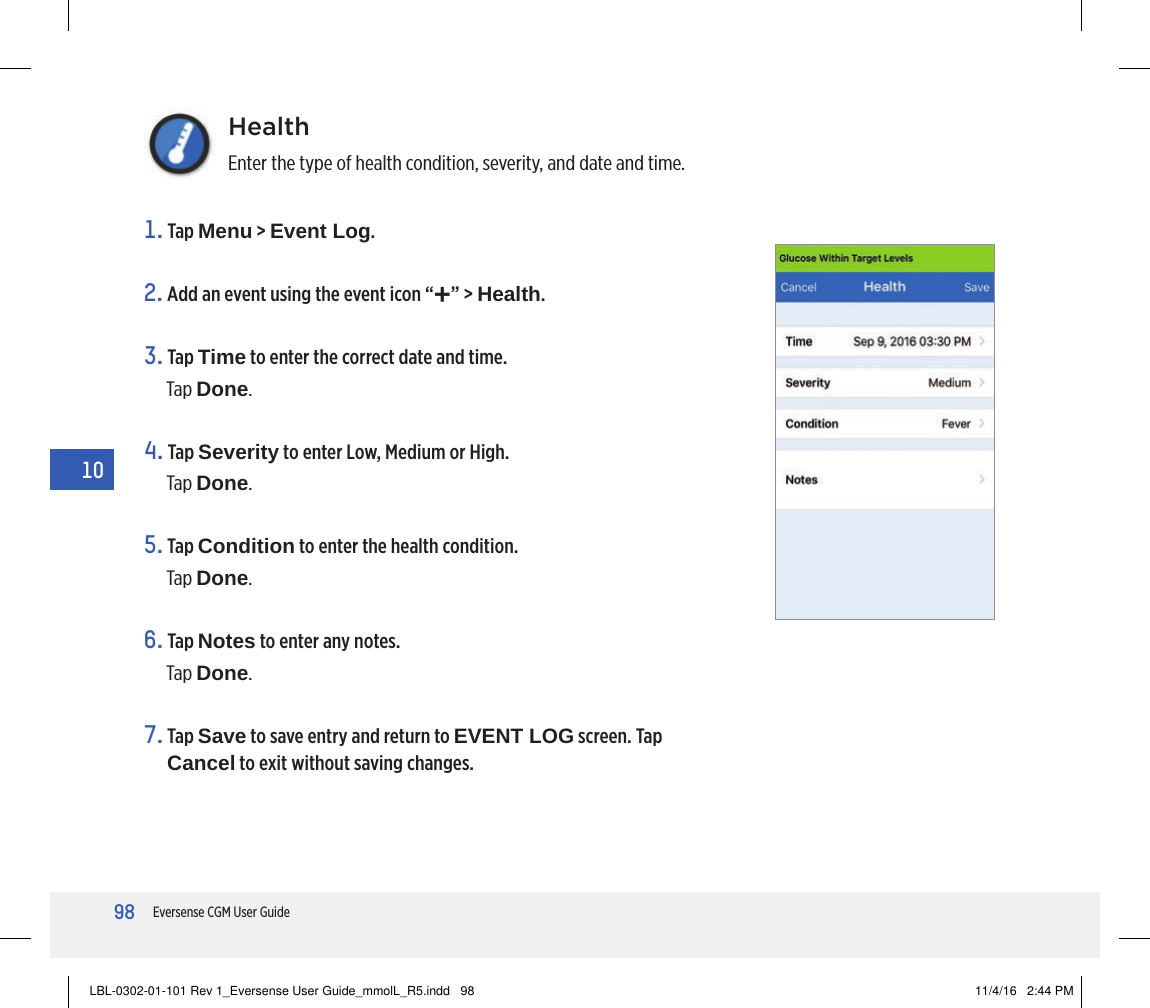The height and width of the screenshot is (1008, 1150).
Task: Click page number 98 in the footer
Action: [x=124, y=912]
